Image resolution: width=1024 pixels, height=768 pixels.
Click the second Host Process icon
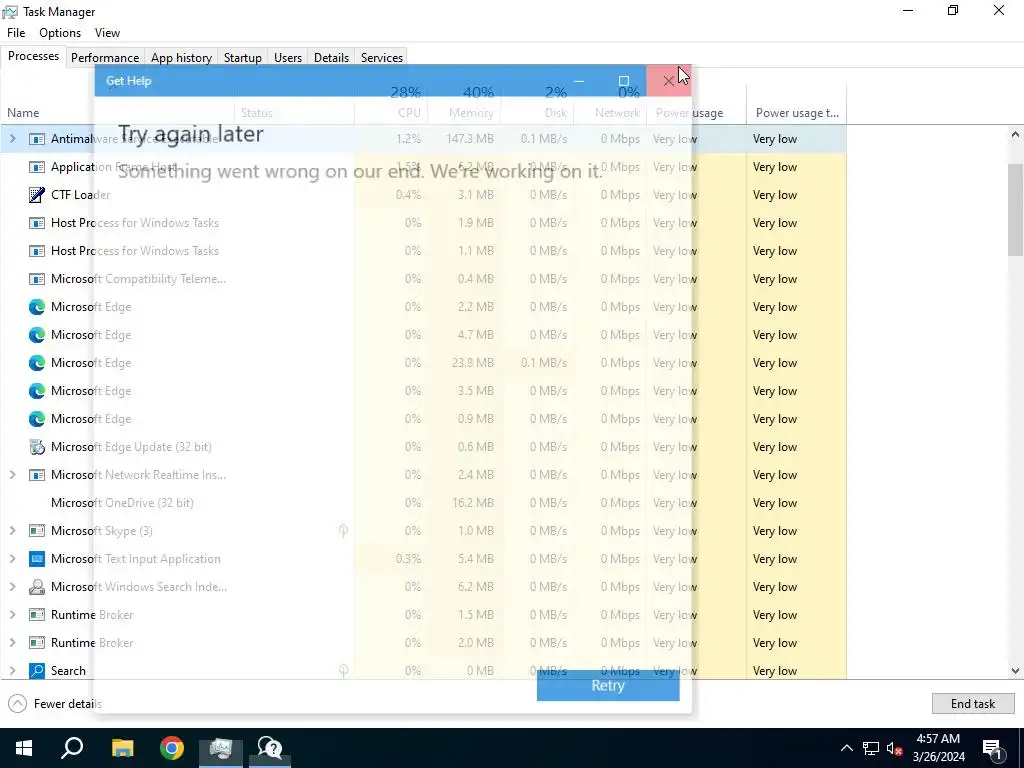(x=37, y=251)
